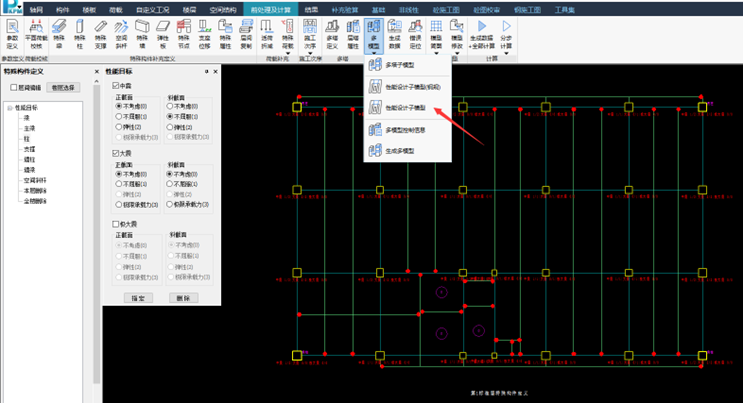Close the 性能目标 panel
743x403 pixels.
coord(216,72)
